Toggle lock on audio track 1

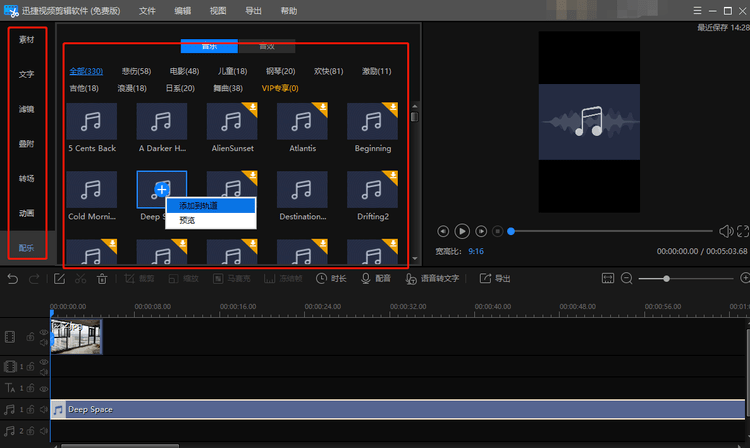point(30,409)
